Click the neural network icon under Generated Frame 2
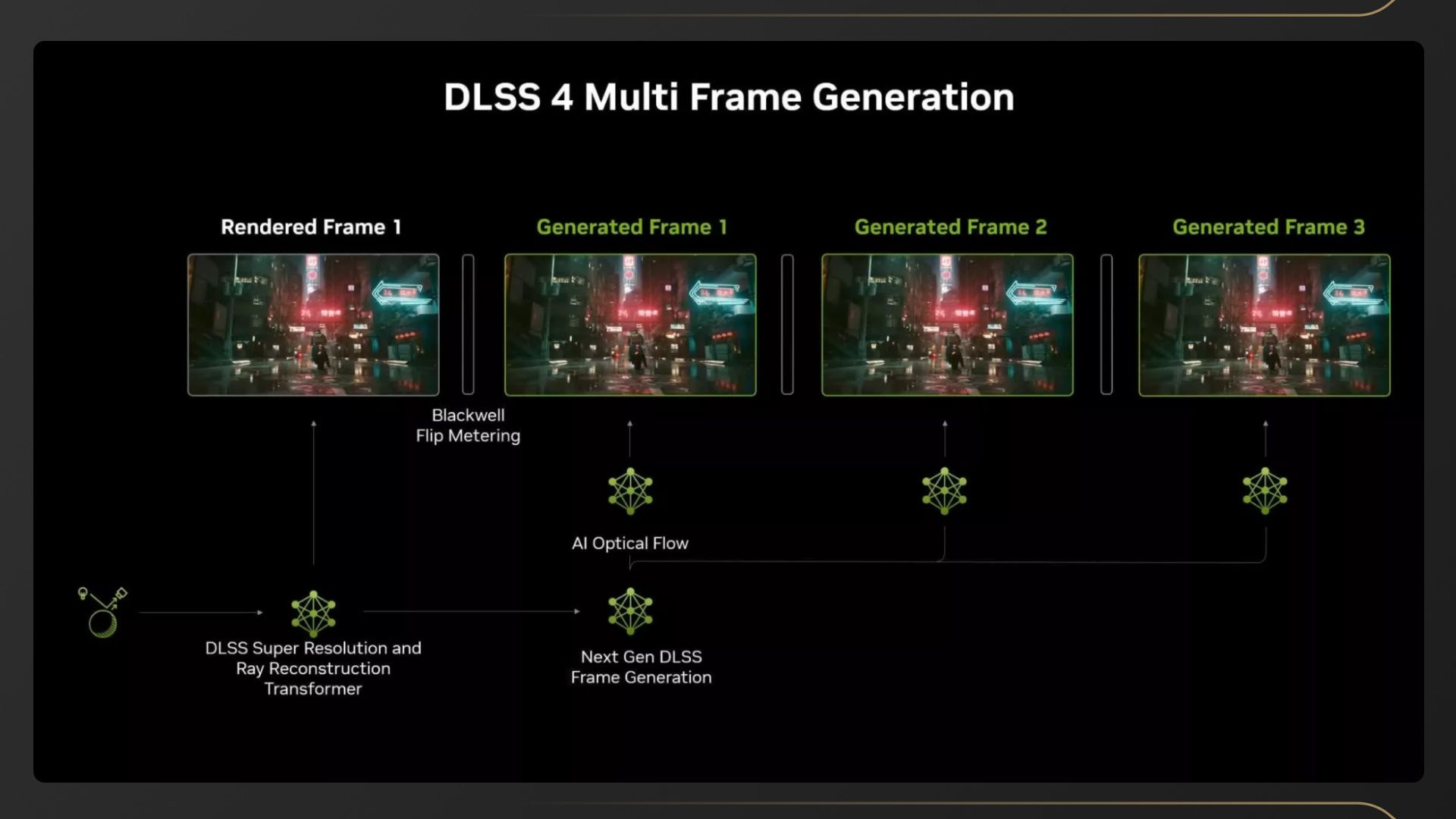Viewport: 1456px width, 819px height. [x=944, y=491]
